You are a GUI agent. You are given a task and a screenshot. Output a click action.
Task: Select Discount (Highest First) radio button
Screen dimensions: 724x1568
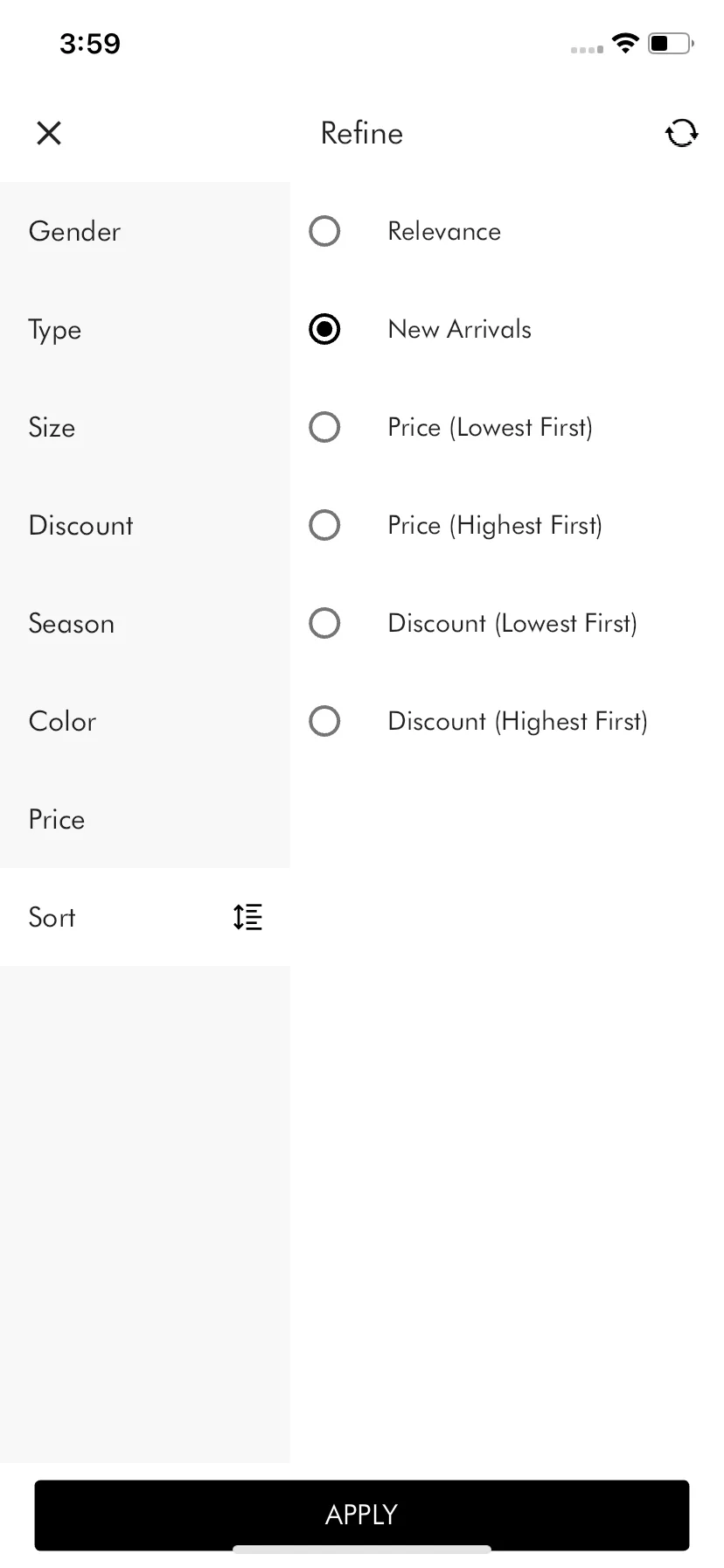(324, 721)
